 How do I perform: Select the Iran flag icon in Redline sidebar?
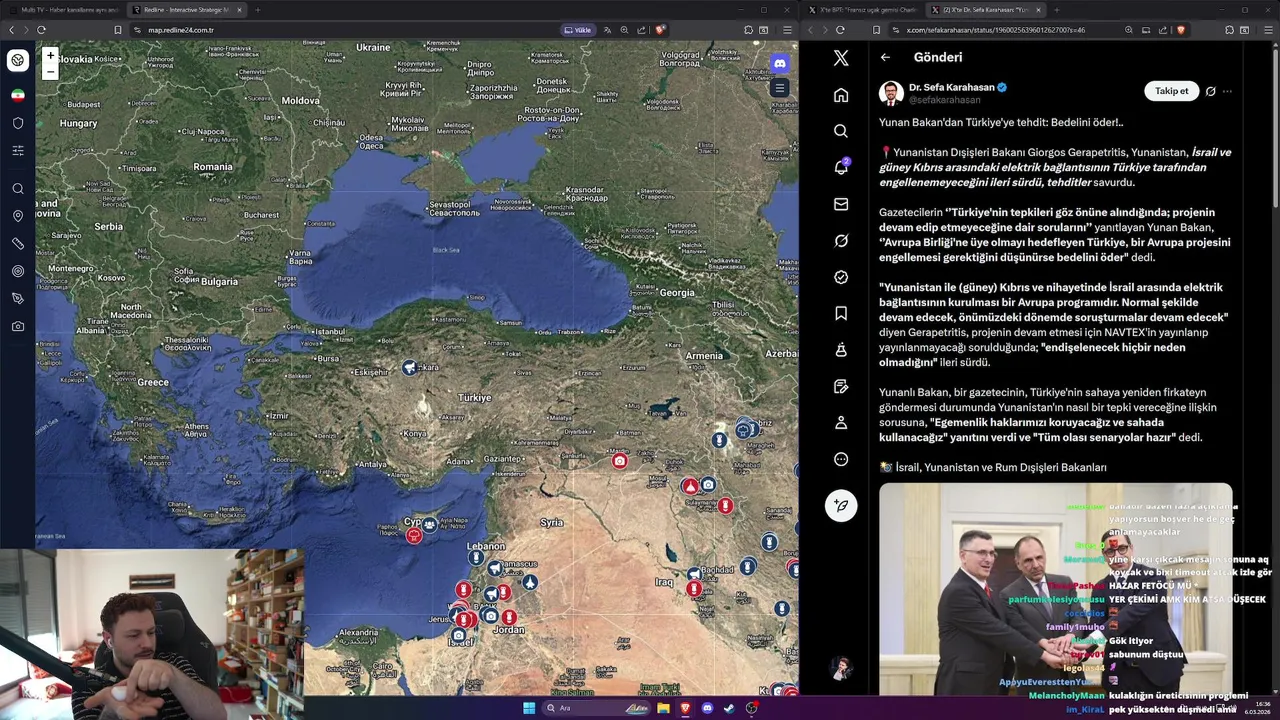click(18, 95)
